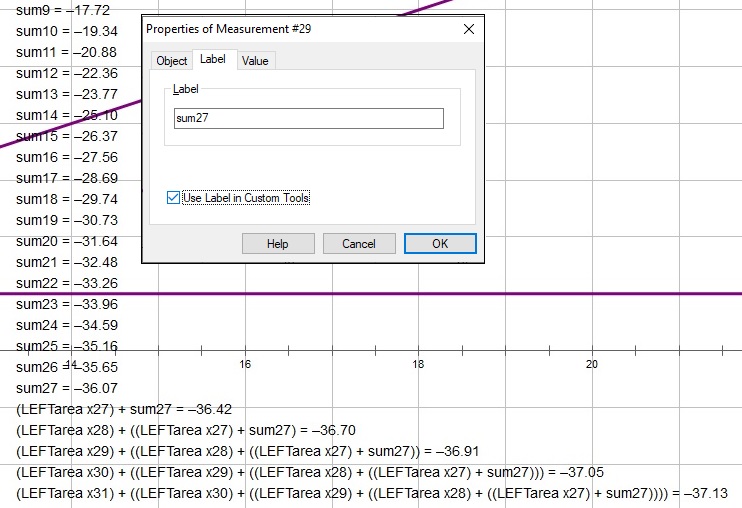Confirm with the OK button
Viewport: 742px width, 508px height.
[x=440, y=244]
